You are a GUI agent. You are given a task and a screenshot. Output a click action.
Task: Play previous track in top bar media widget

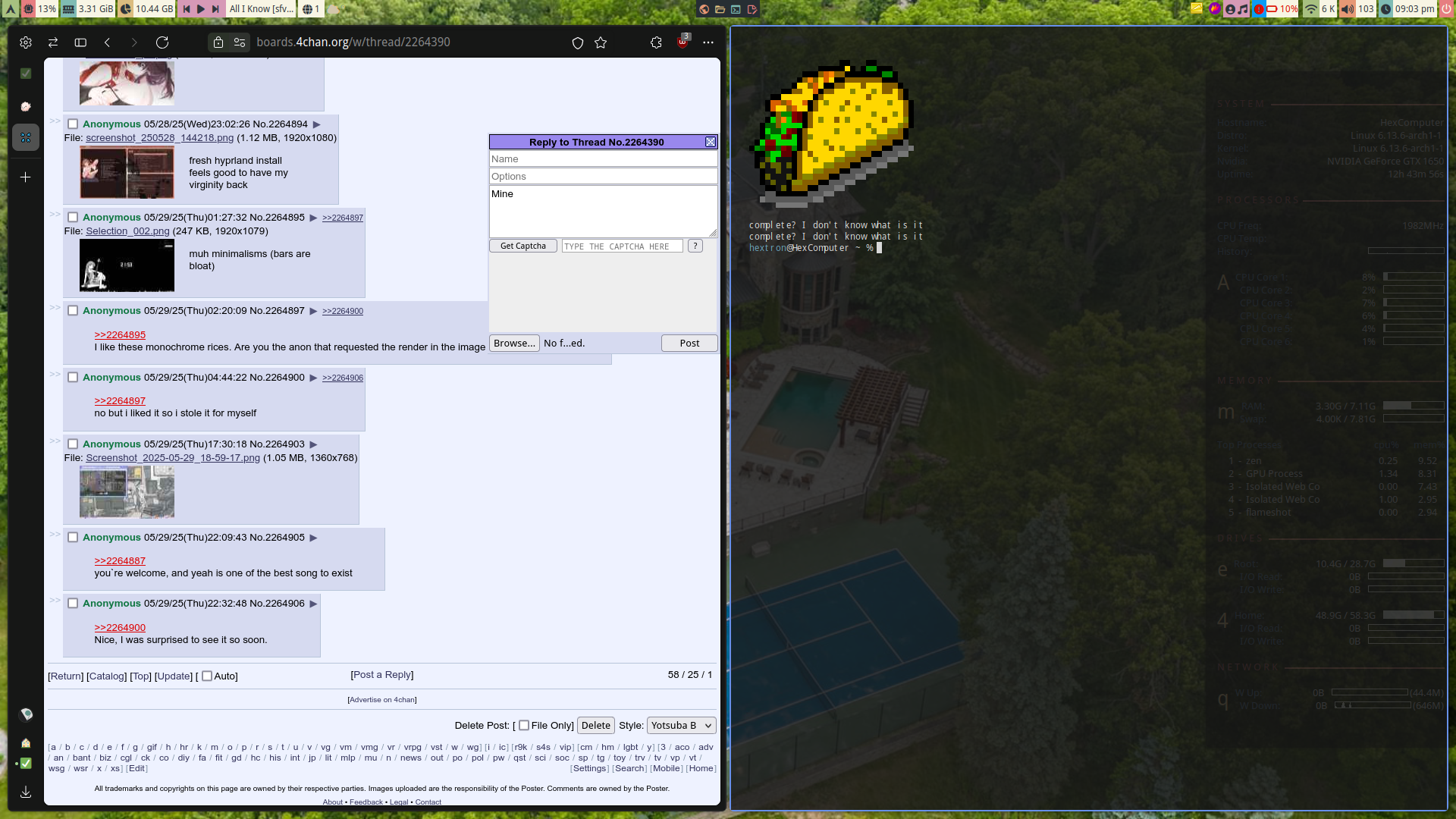pyautogui.click(x=187, y=9)
